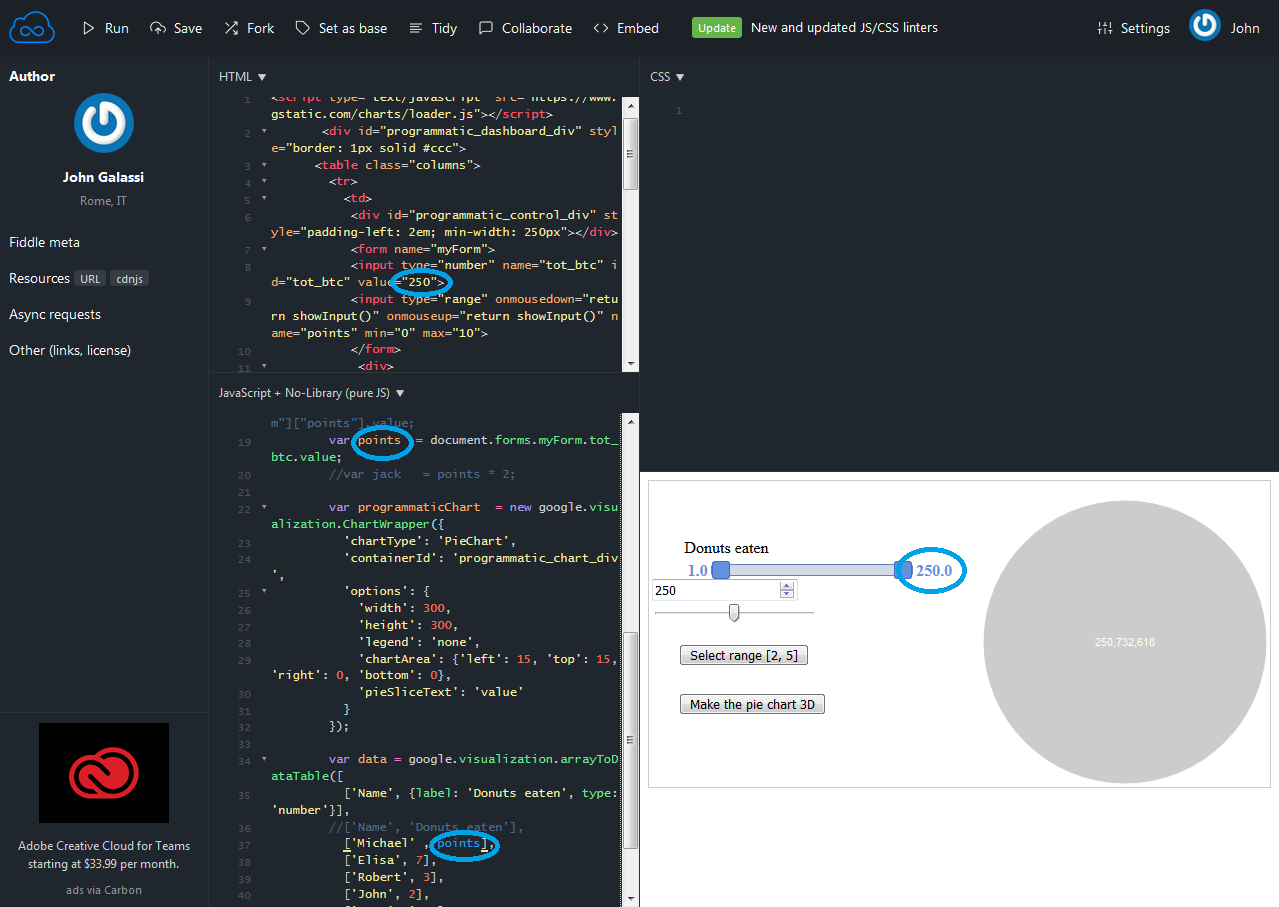Open the Adobe Creative Cloud ad text
The height and width of the screenshot is (907, 1279).
click(104, 854)
